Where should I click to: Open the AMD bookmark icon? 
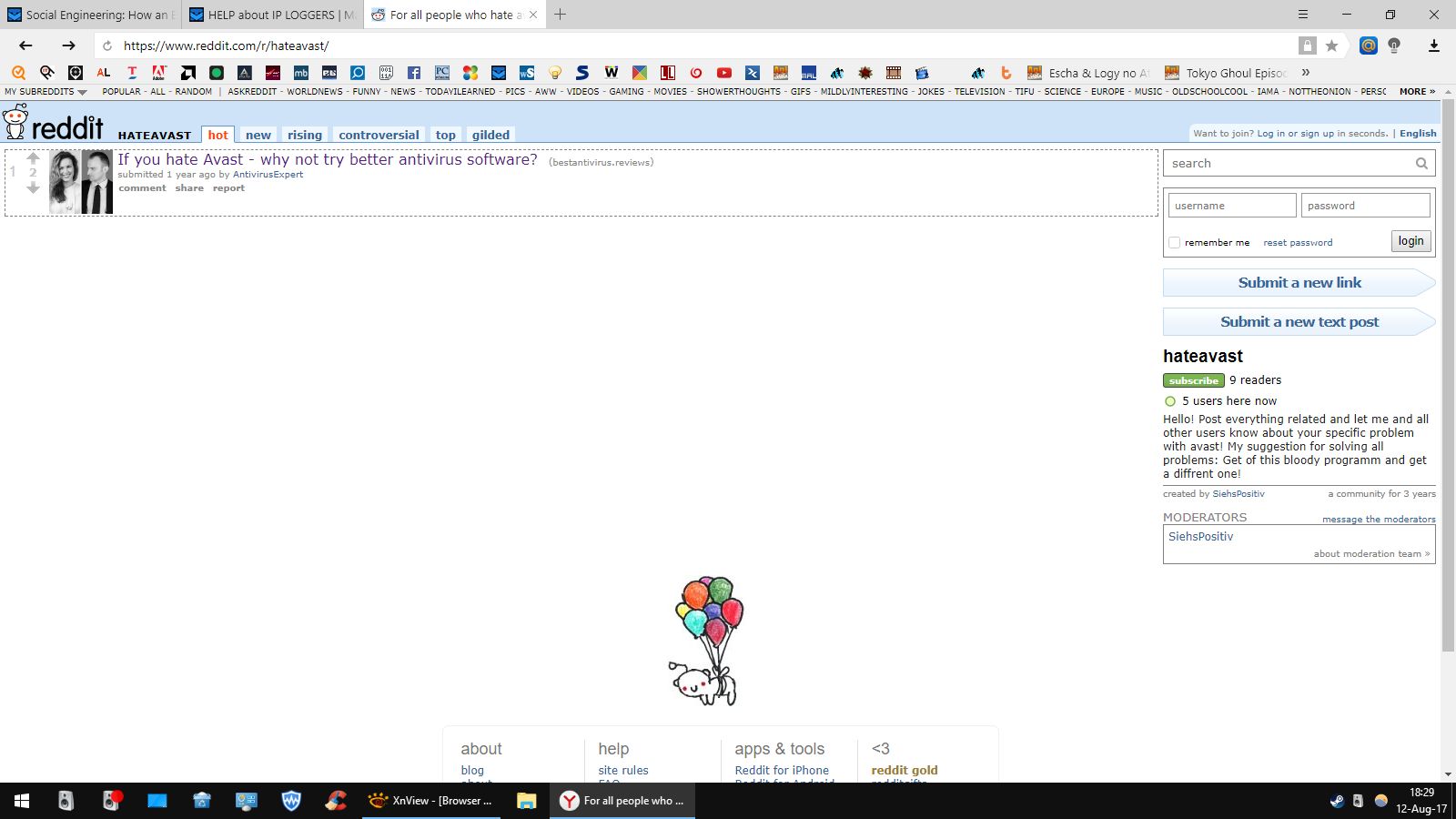(188, 73)
